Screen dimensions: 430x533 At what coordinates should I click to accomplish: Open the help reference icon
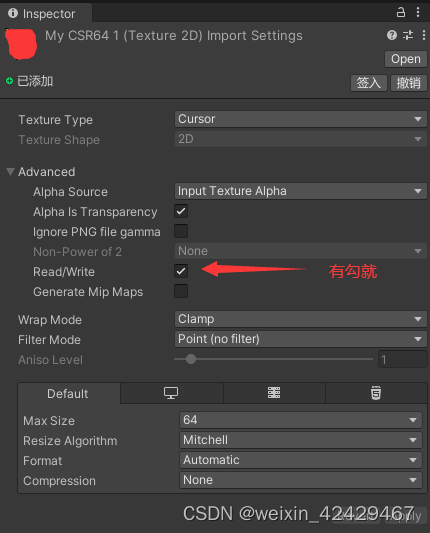[392, 35]
